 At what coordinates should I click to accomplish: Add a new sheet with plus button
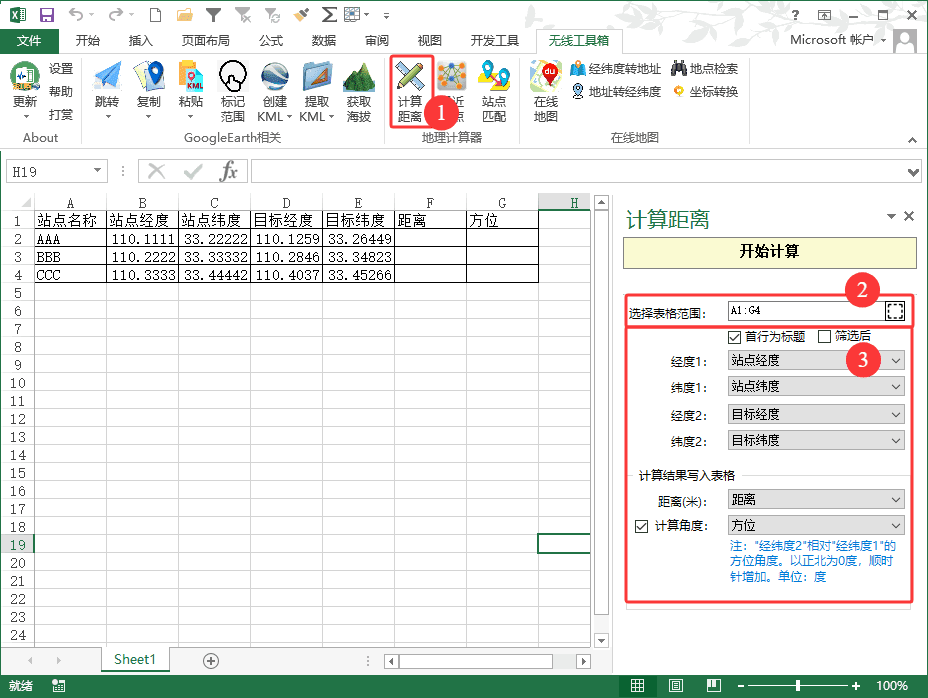[211, 661]
